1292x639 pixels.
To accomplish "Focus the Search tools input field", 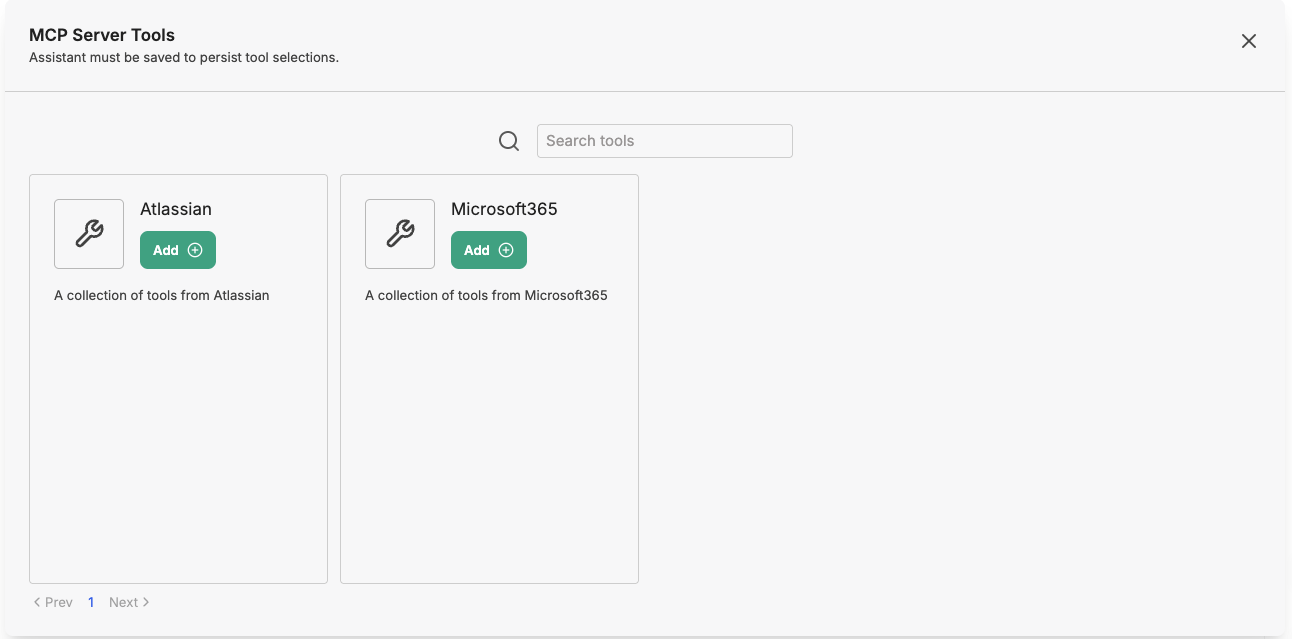I will [664, 141].
